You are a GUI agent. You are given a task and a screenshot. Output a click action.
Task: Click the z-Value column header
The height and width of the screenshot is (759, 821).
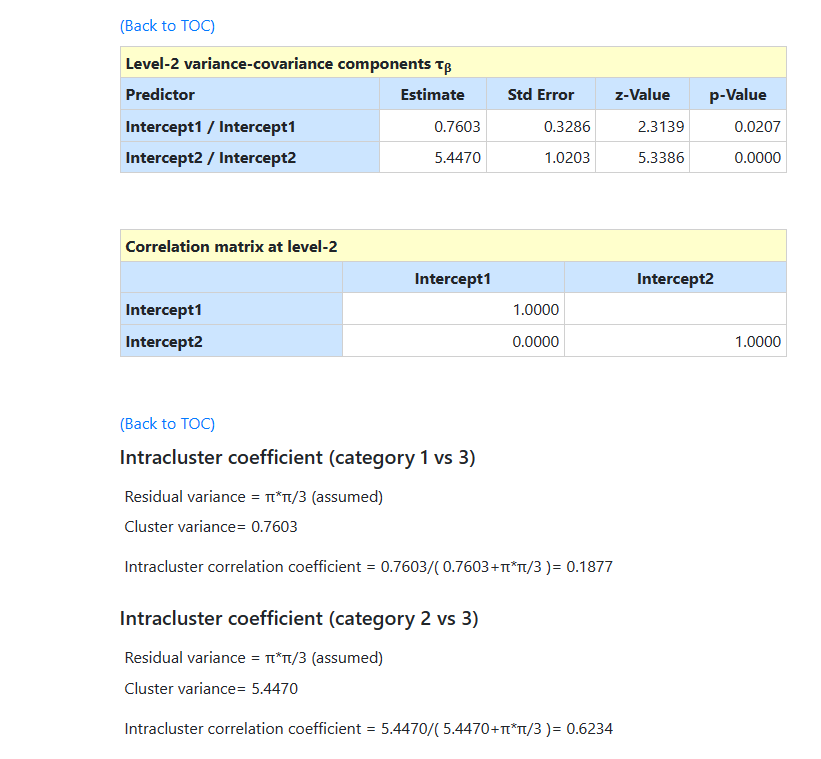(642, 95)
